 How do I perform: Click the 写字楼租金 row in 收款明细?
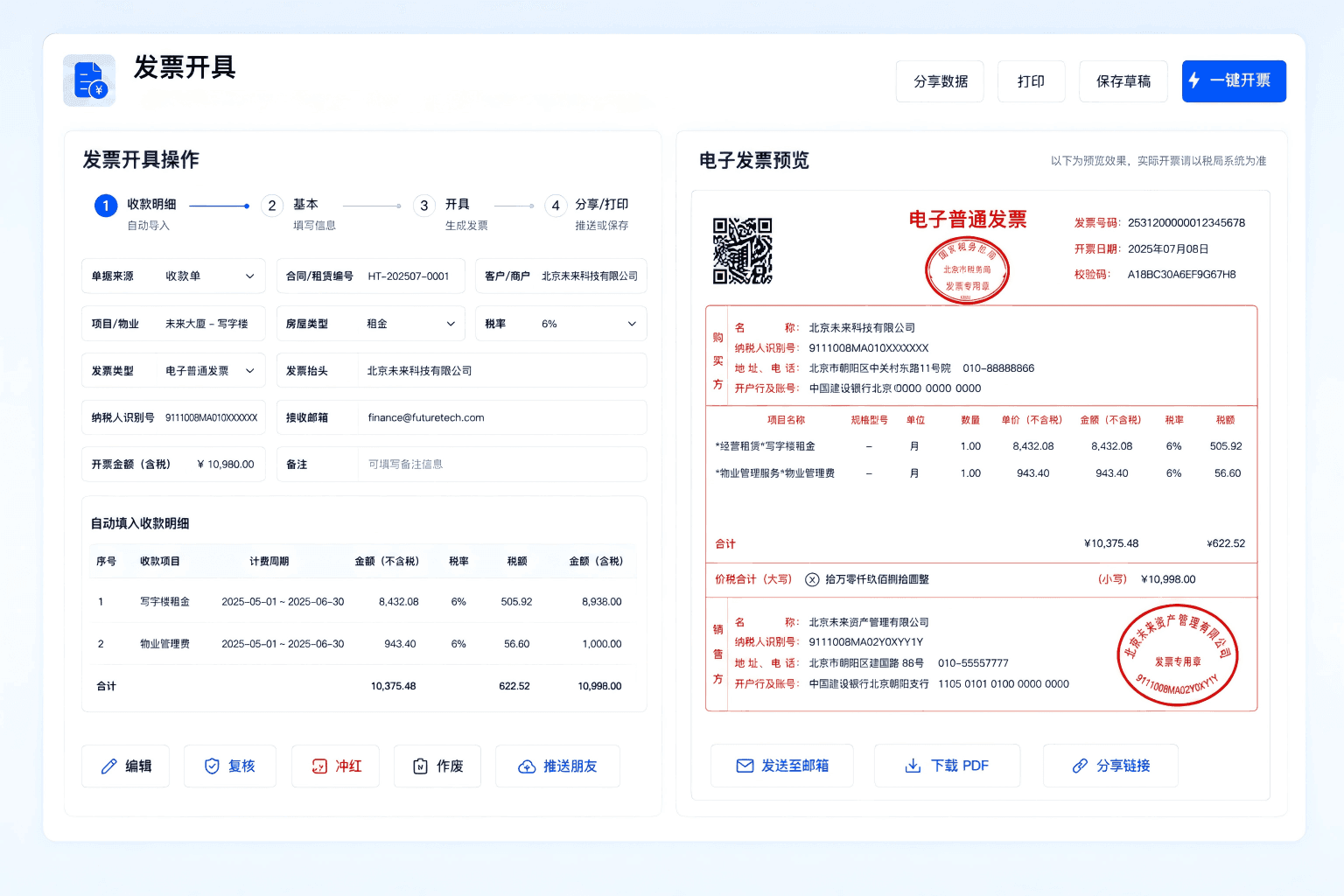click(364, 602)
